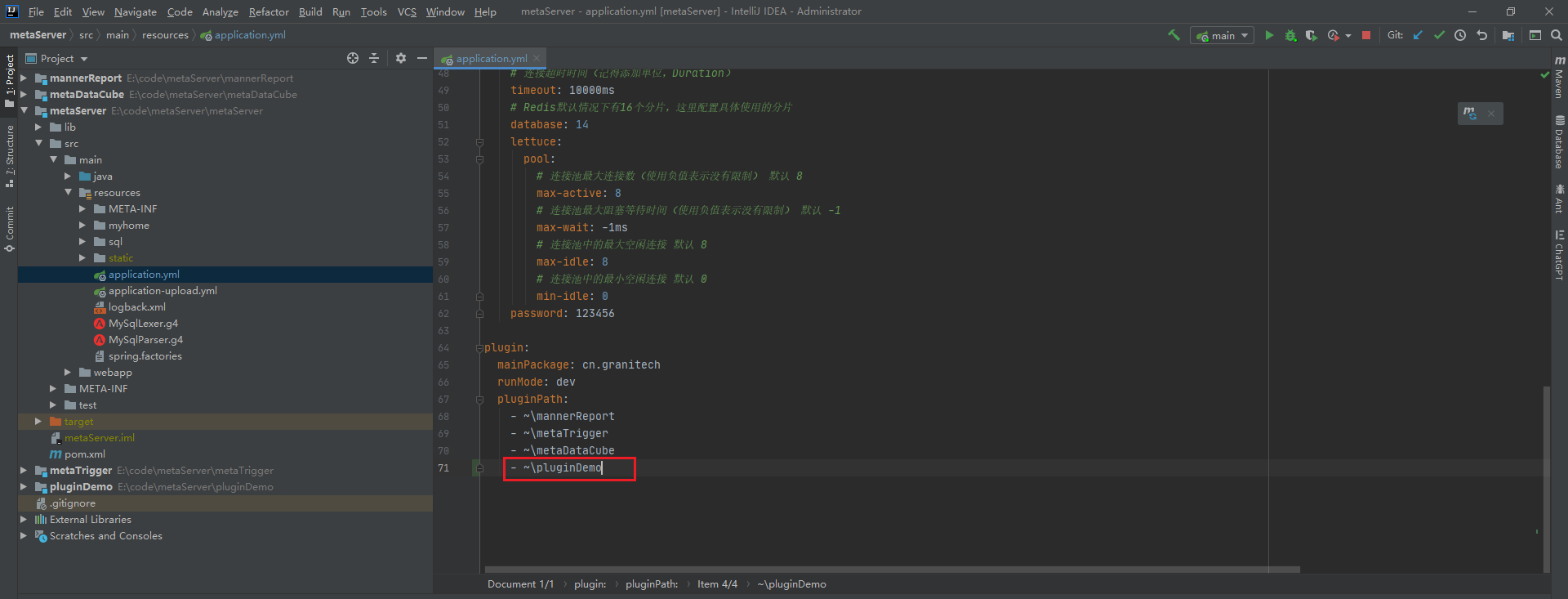Click the Run with Profiler icon
The width and height of the screenshot is (1568, 599).
tap(1333, 35)
